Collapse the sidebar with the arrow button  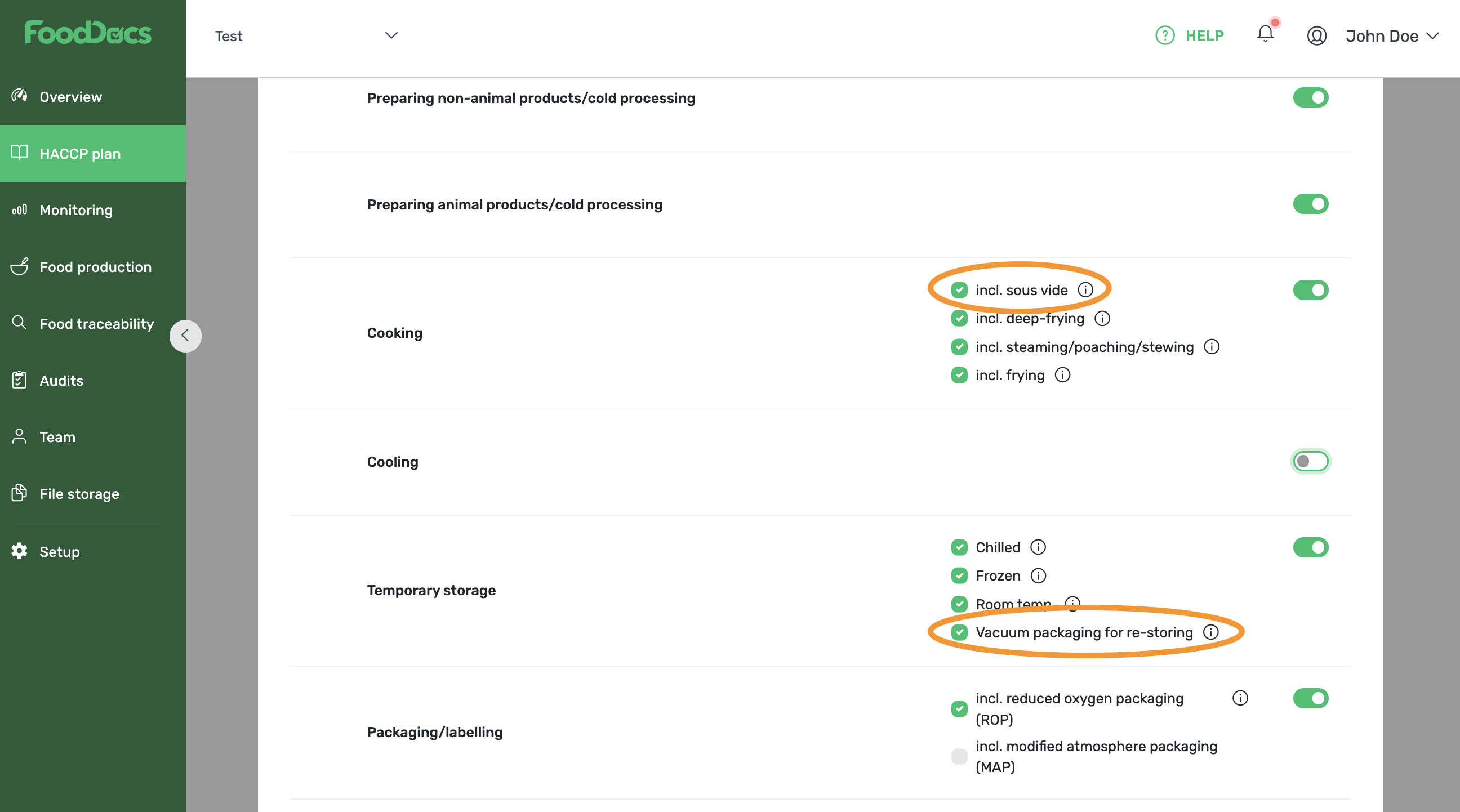185,336
